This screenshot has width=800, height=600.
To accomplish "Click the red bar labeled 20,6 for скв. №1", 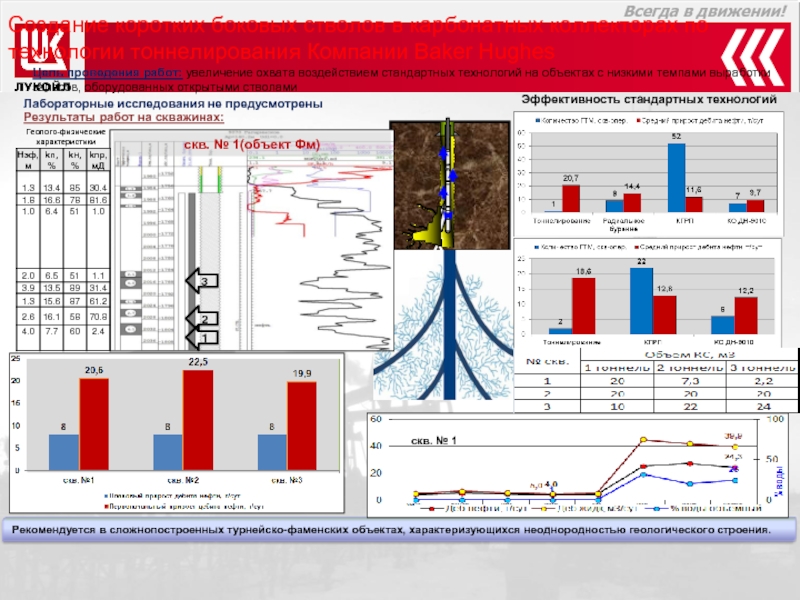I will 94,424.
